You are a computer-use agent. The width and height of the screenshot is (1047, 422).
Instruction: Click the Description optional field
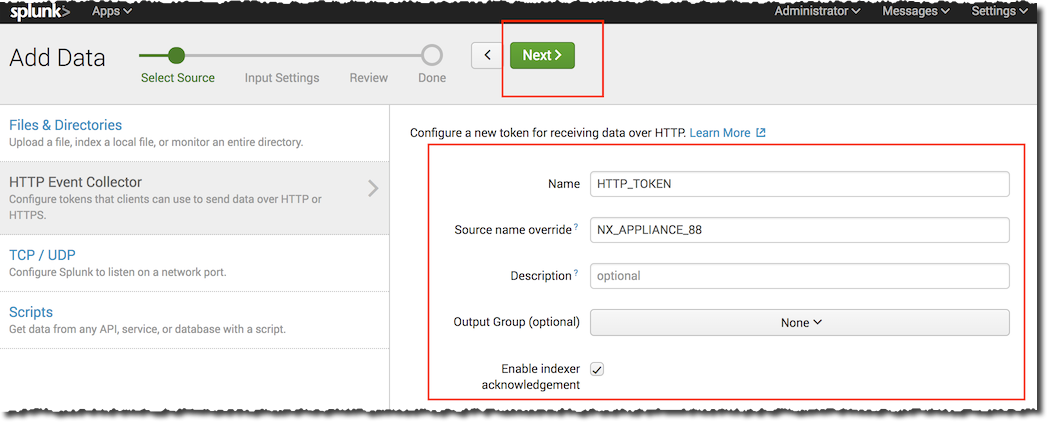coord(799,276)
